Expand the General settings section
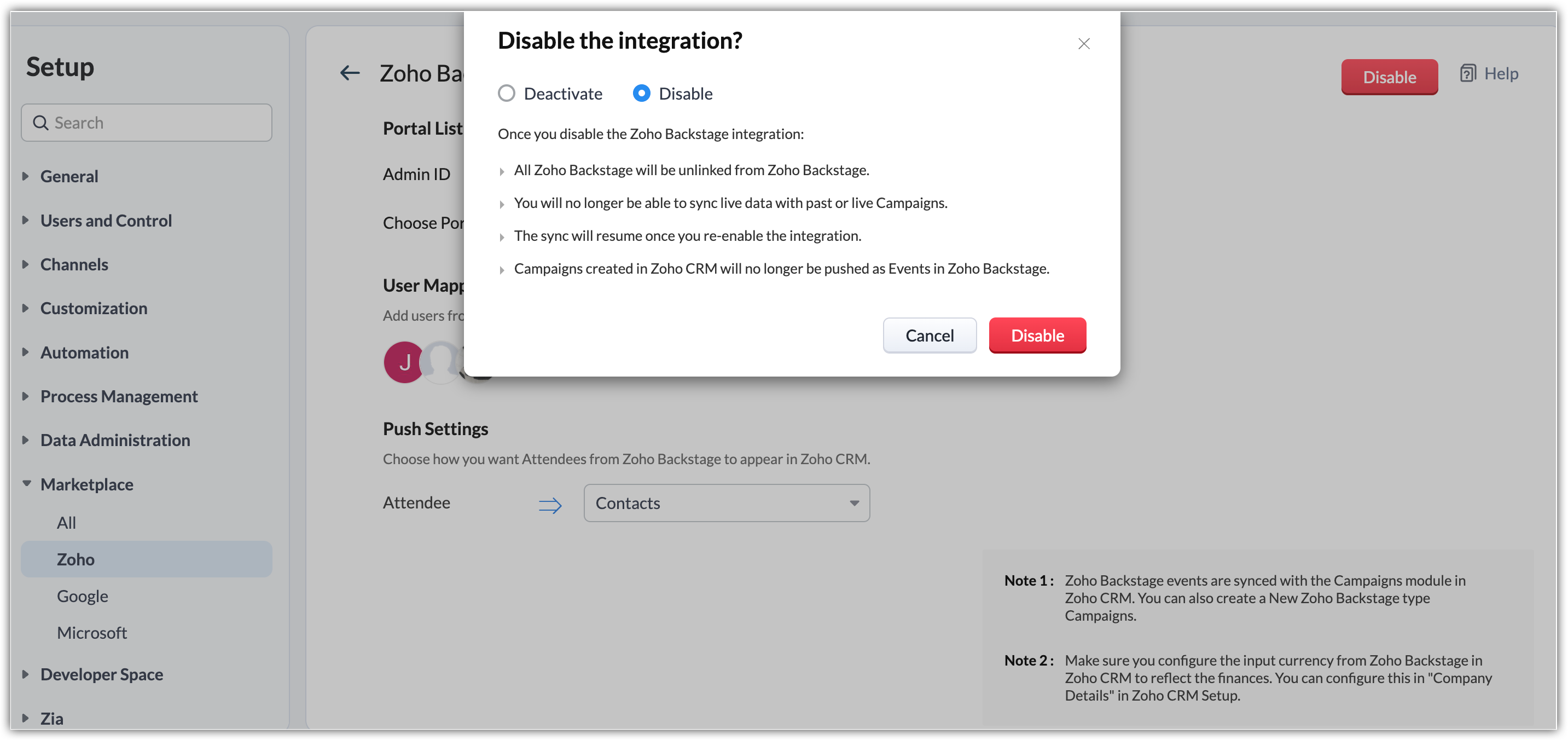1568x740 pixels. [x=26, y=176]
